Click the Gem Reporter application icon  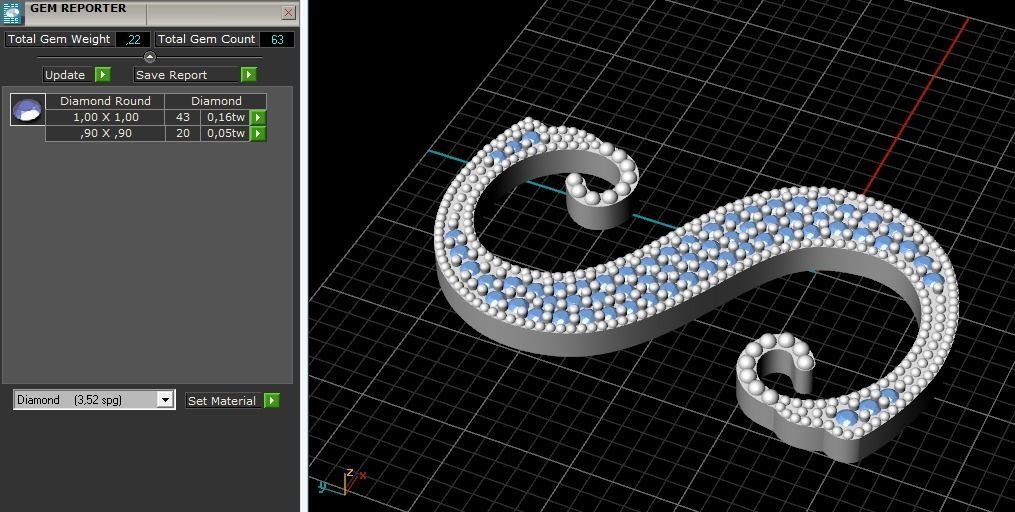[x=12, y=12]
